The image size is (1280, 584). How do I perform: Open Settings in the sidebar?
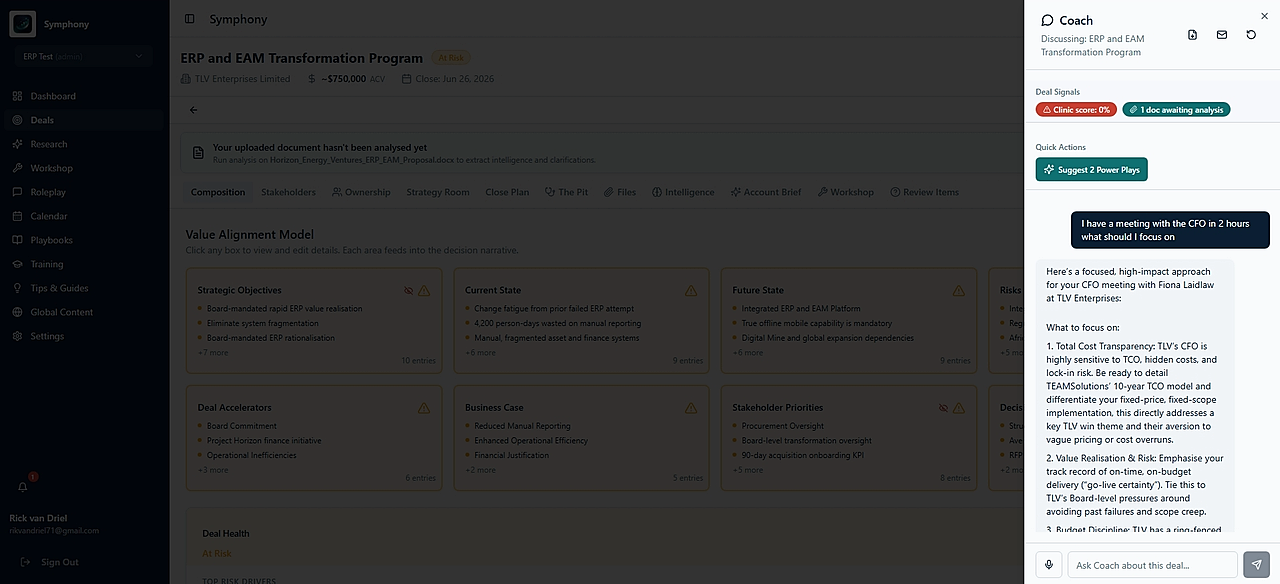click(47, 336)
